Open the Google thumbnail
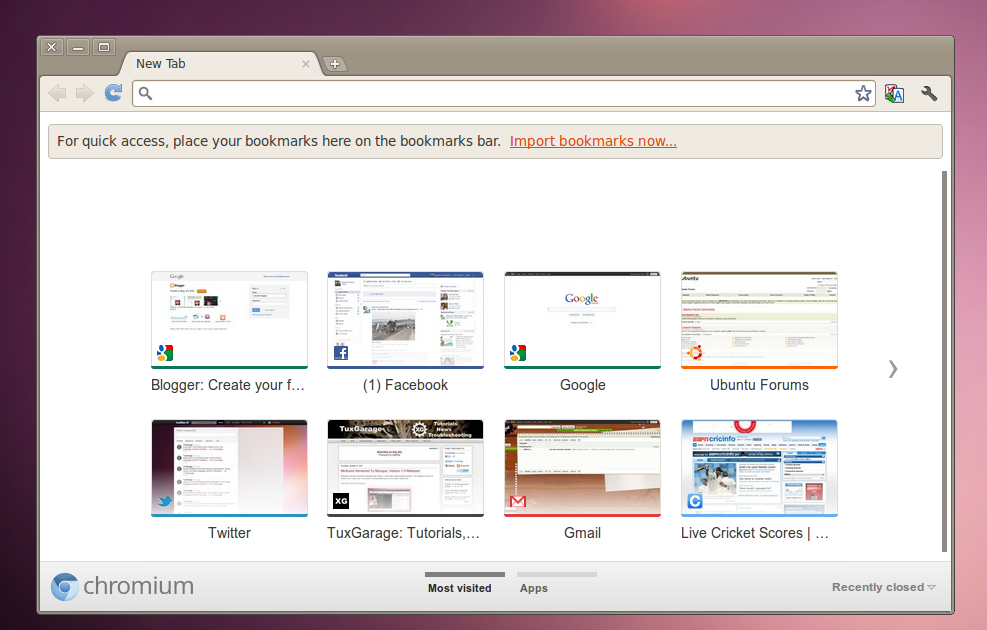The width and height of the screenshot is (987, 630). click(x=582, y=320)
